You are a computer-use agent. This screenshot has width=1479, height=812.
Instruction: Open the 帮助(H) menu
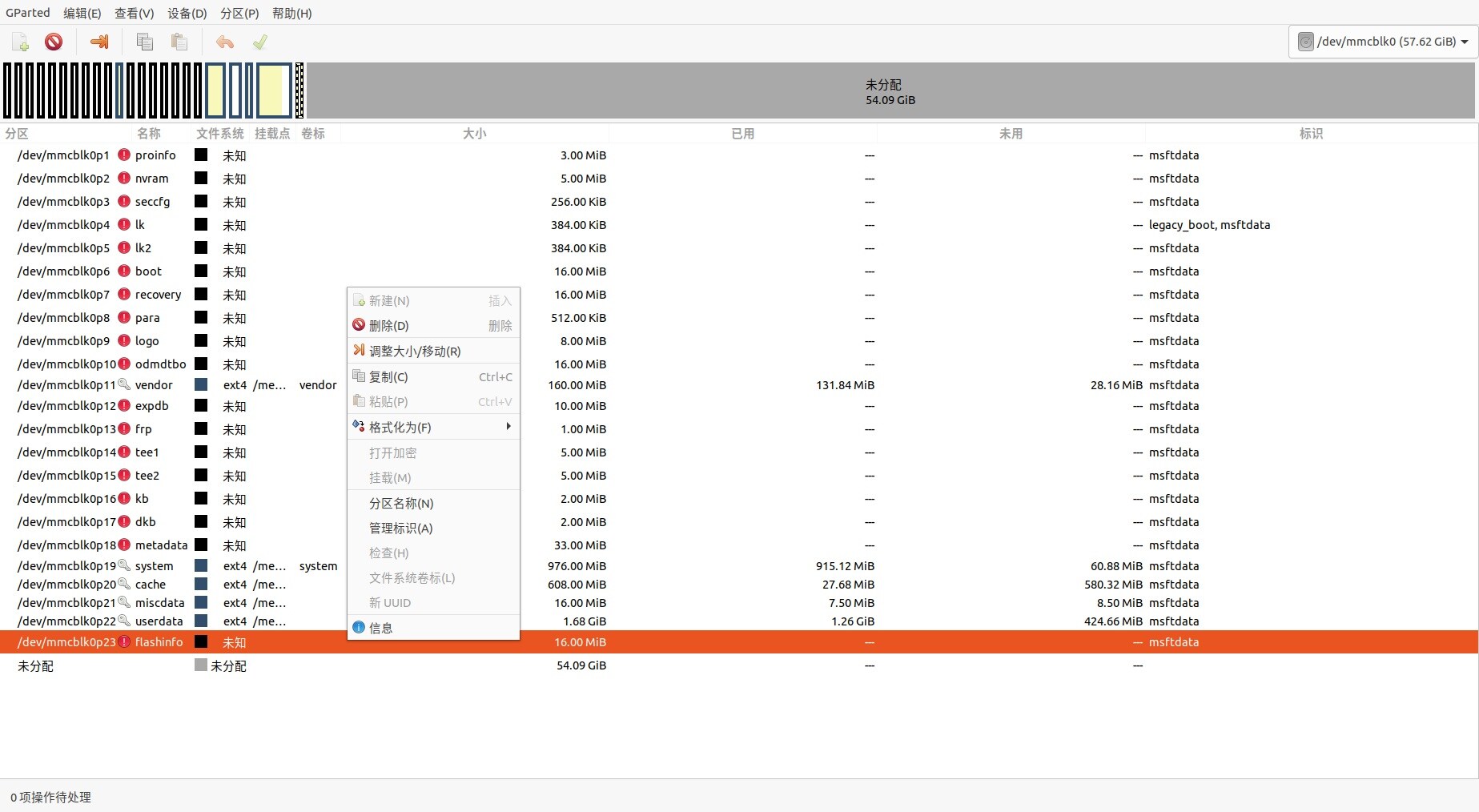tap(292, 13)
